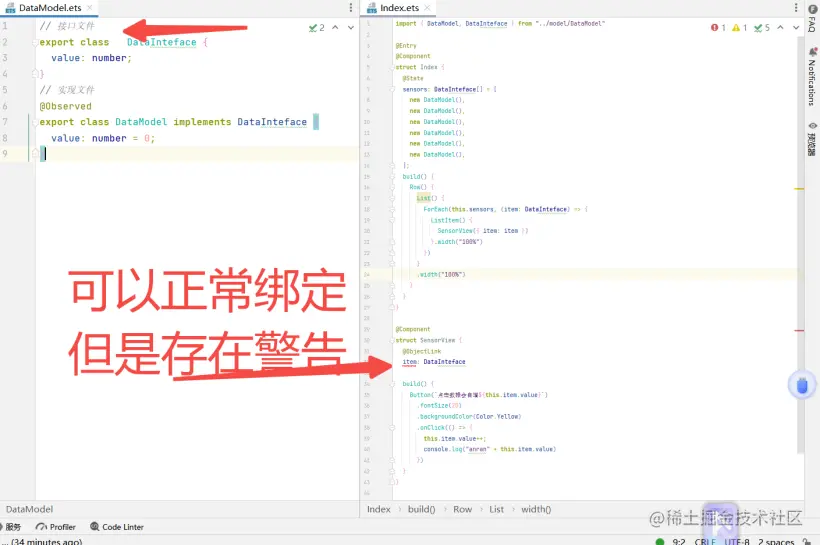The width and height of the screenshot is (820, 545).
Task: Click the ForEach call in Index.ets
Action: (x=434, y=209)
